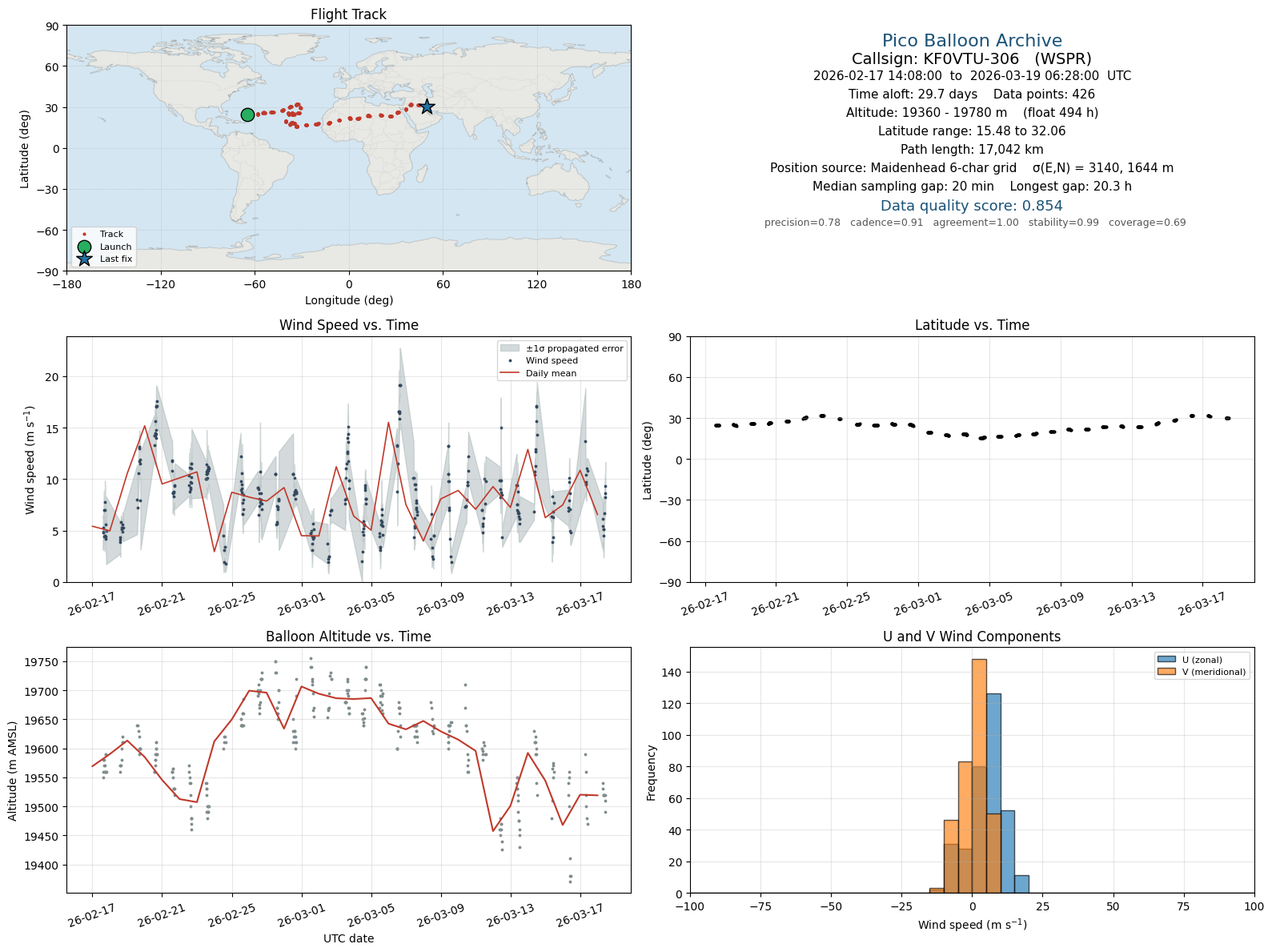This screenshot has width=1272, height=952.
Task: Click the "75" tick on the histogram axis
Action: click(x=1184, y=906)
